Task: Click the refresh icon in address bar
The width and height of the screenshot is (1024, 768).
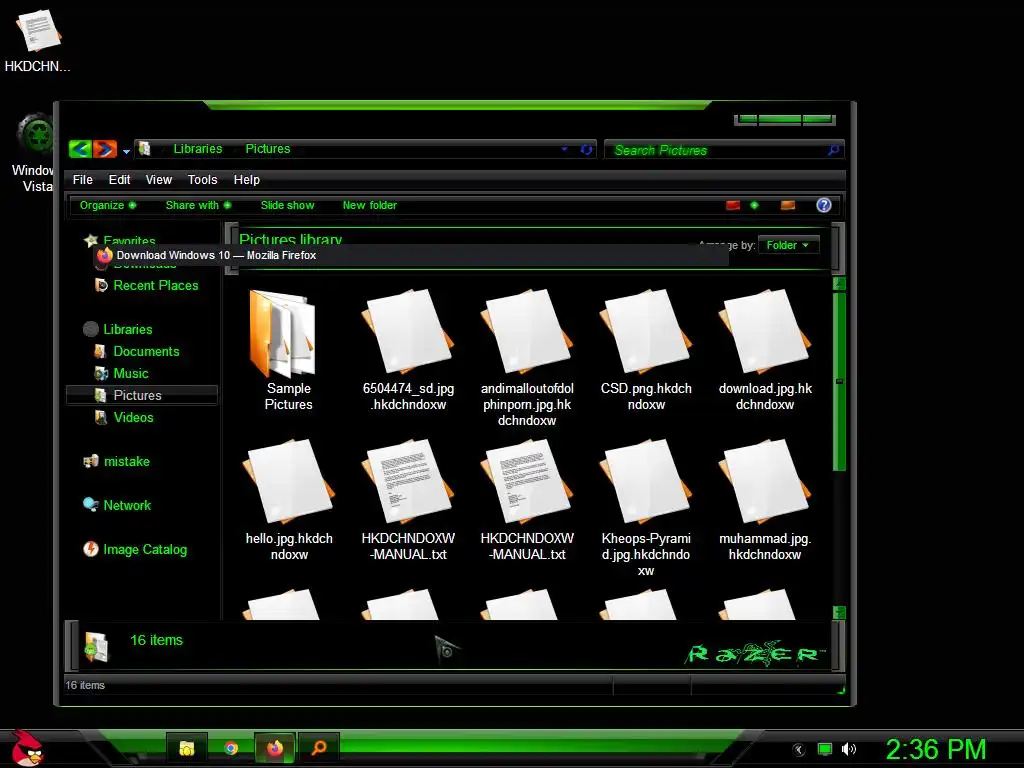Action: click(x=586, y=150)
